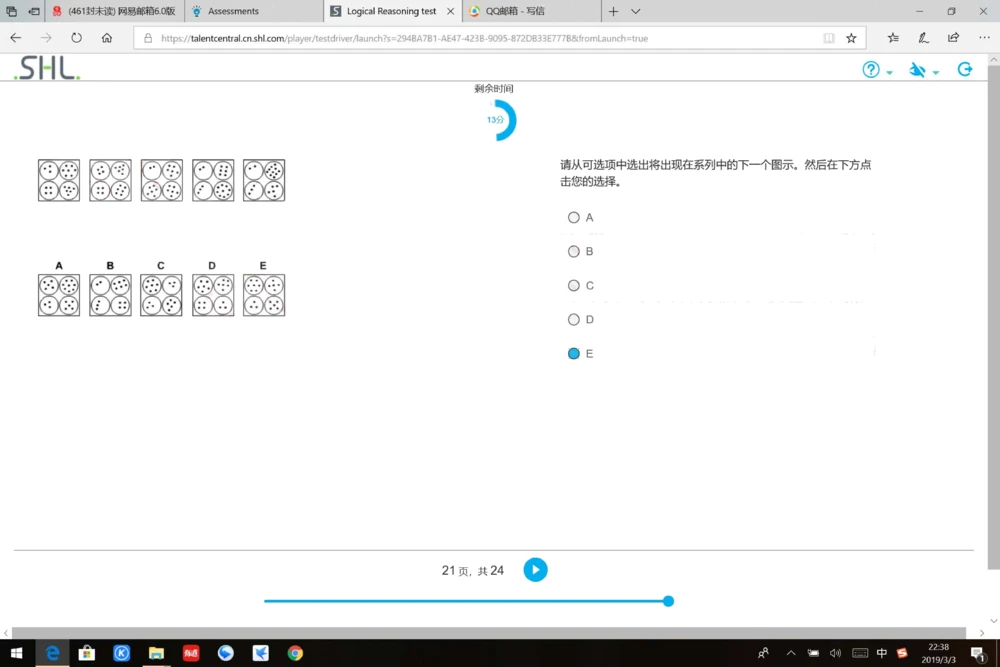Select answer option C
Screen dimensions: 1000x667
(574, 285)
